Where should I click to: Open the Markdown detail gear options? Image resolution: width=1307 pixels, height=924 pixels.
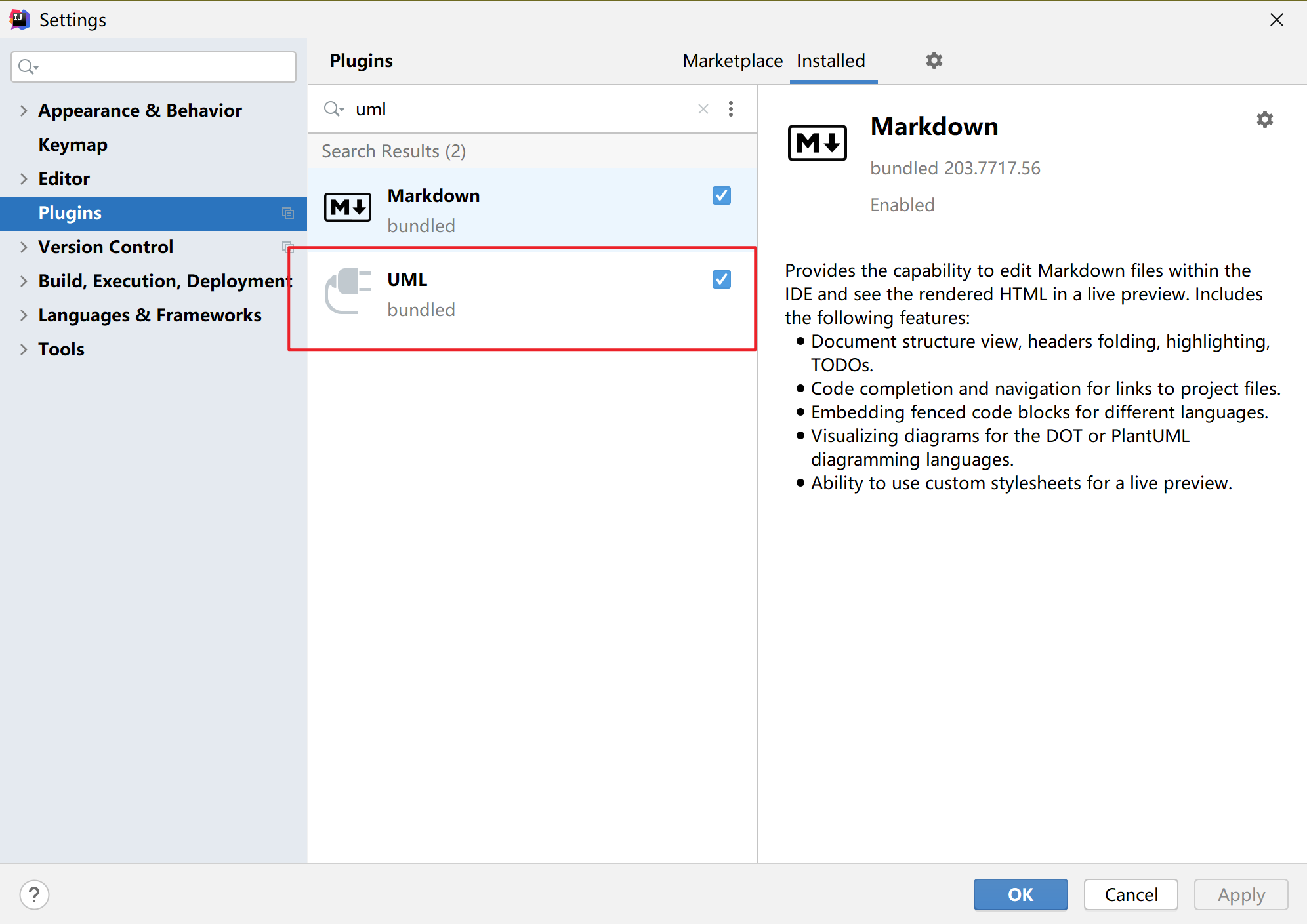pyautogui.click(x=1264, y=119)
